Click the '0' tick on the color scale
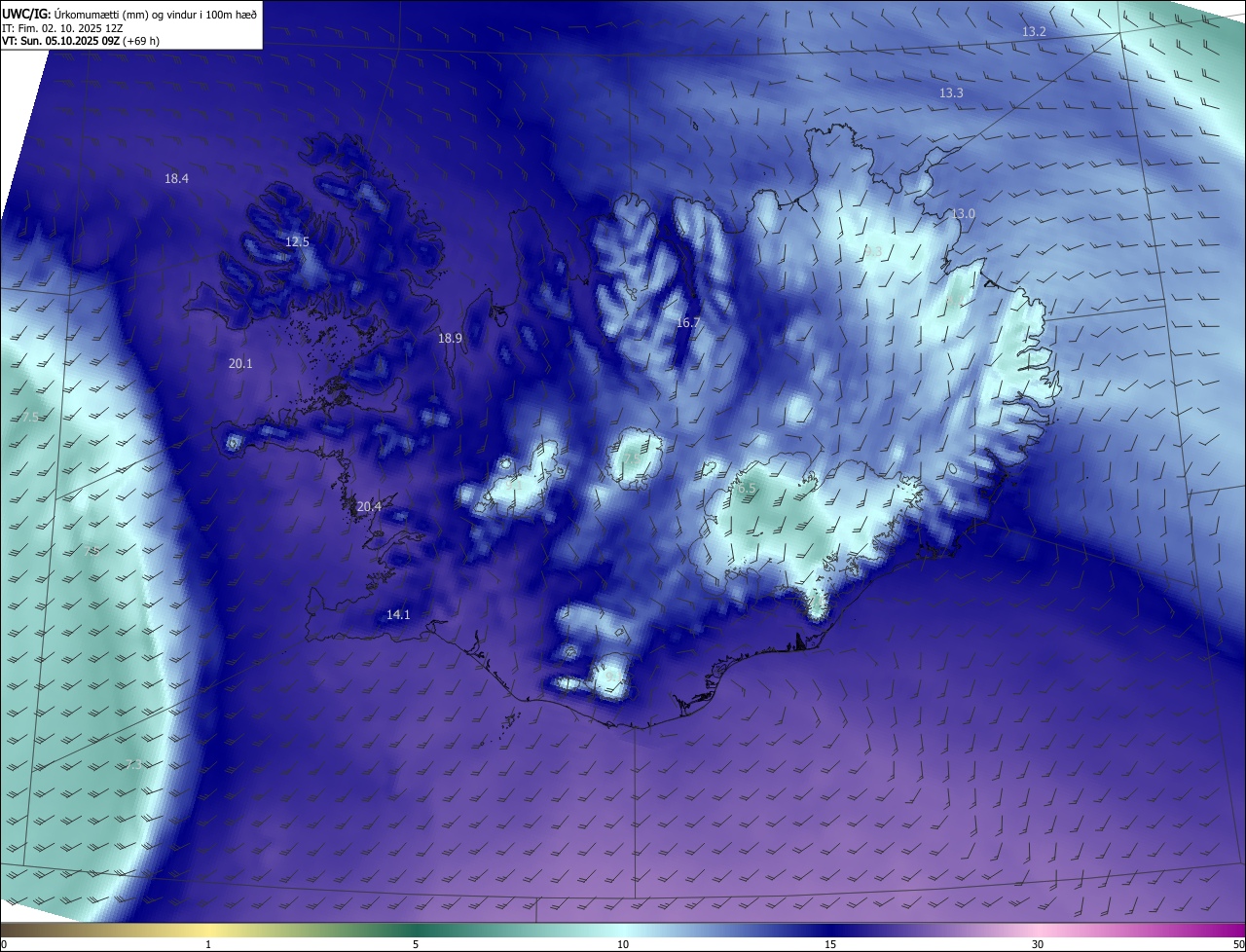 (3, 944)
